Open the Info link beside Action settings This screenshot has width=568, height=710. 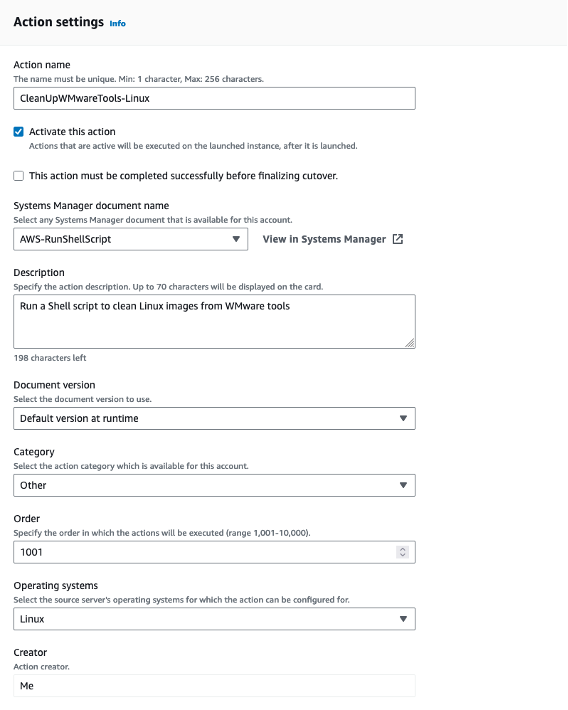pos(117,24)
